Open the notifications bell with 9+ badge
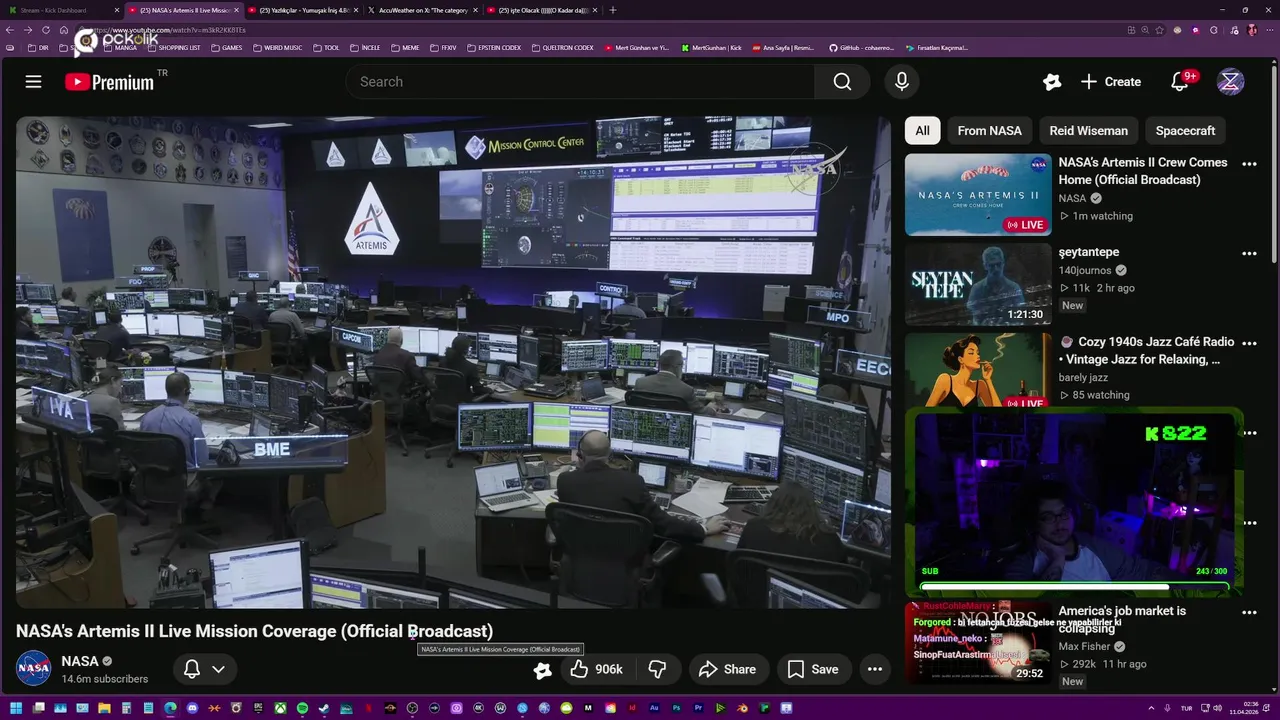 1180,82
